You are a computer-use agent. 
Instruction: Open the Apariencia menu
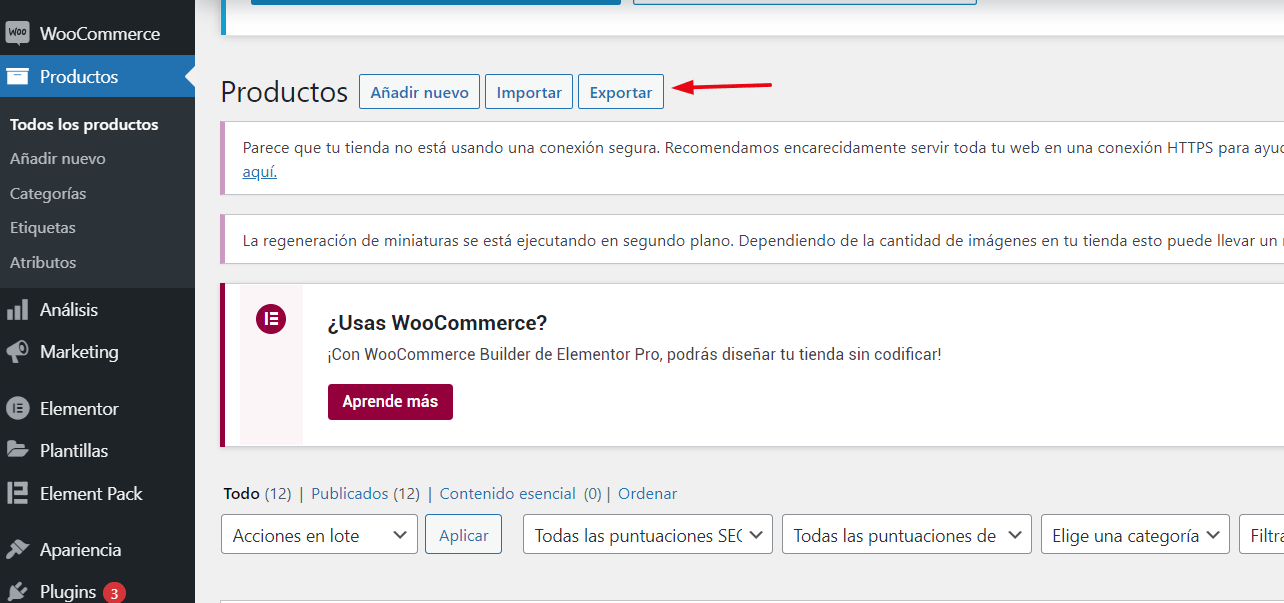tap(97, 549)
